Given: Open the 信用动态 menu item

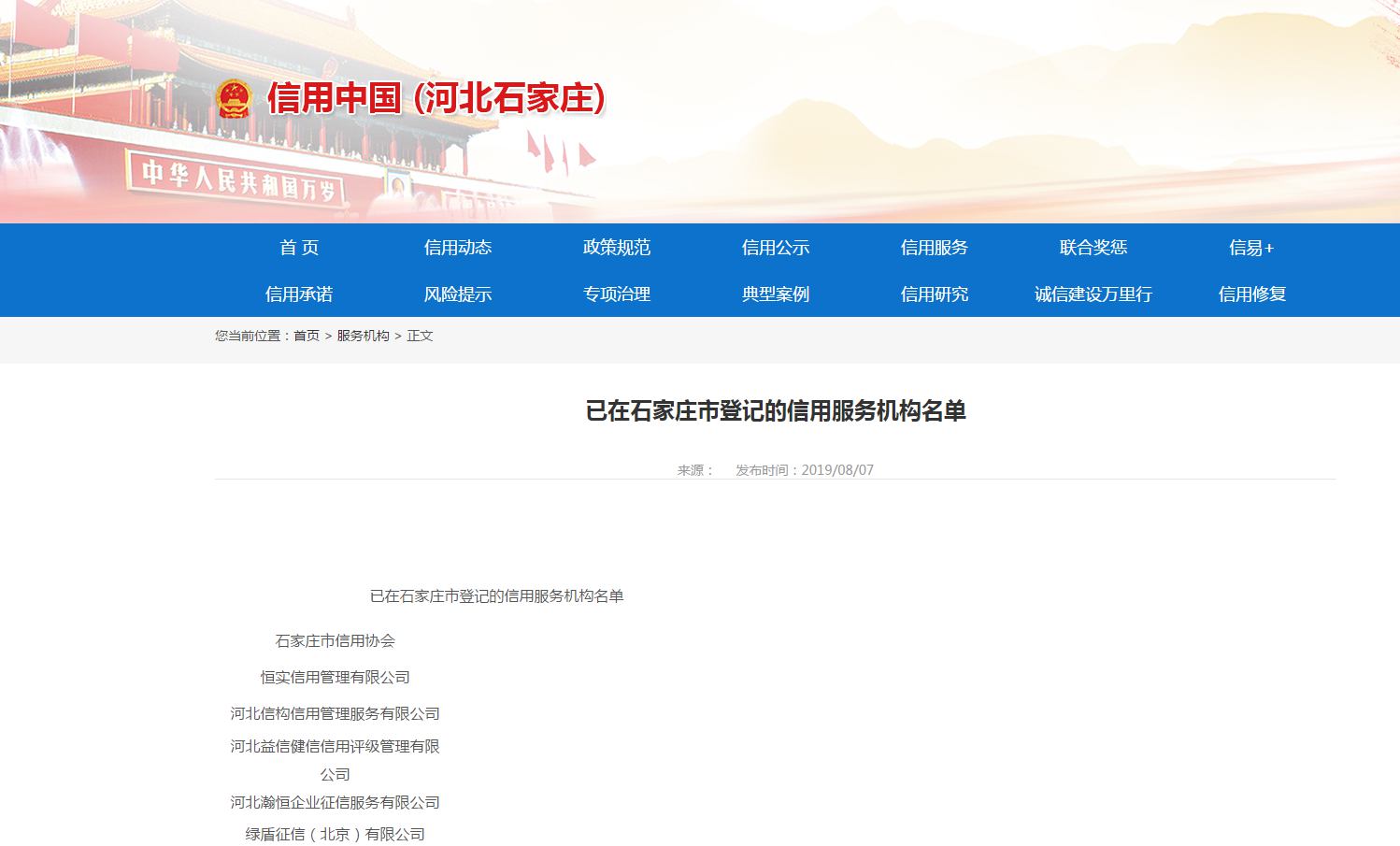Looking at the screenshot, I should pyautogui.click(x=458, y=247).
